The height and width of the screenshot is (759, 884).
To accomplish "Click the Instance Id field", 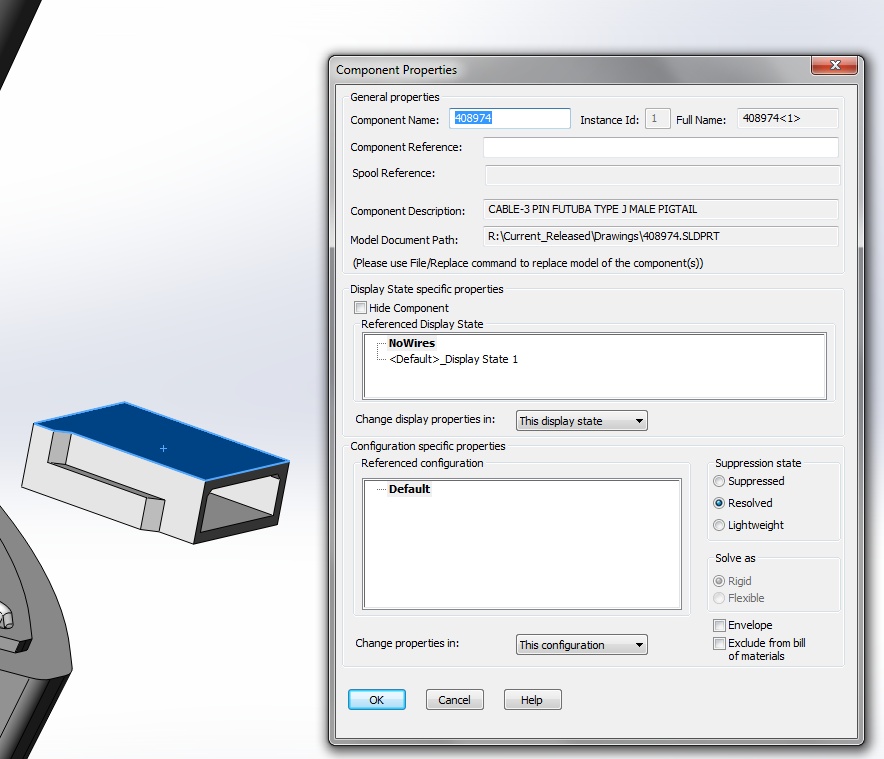I will [x=657, y=118].
